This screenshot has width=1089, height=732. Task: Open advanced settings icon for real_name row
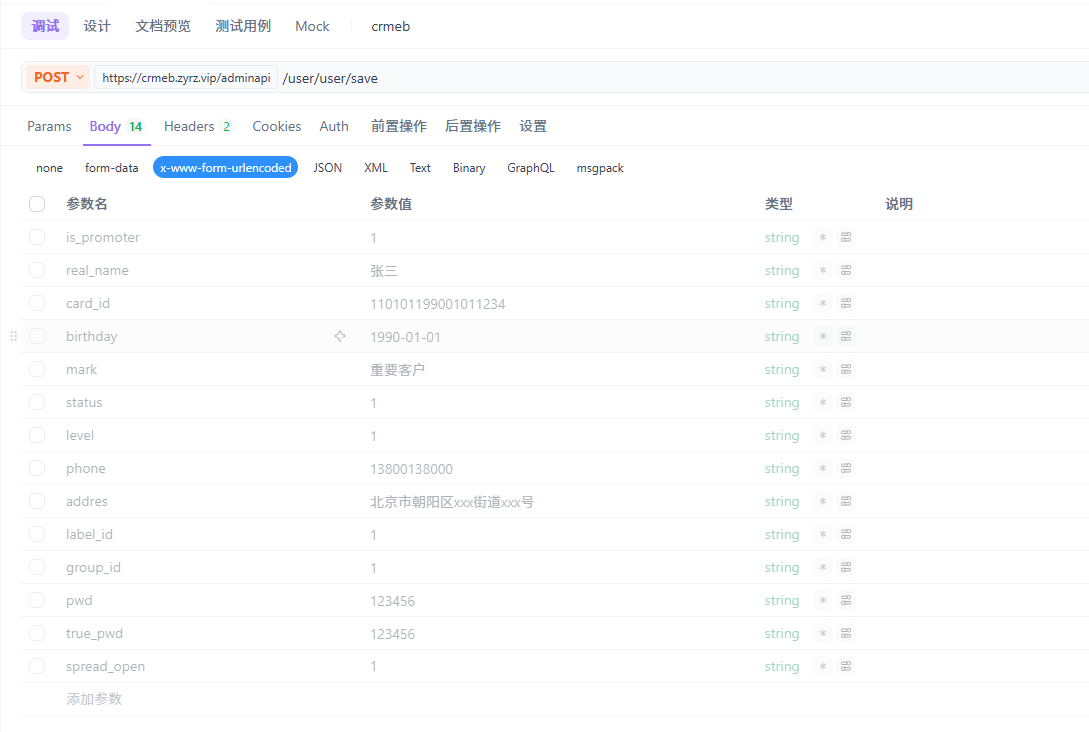point(846,271)
